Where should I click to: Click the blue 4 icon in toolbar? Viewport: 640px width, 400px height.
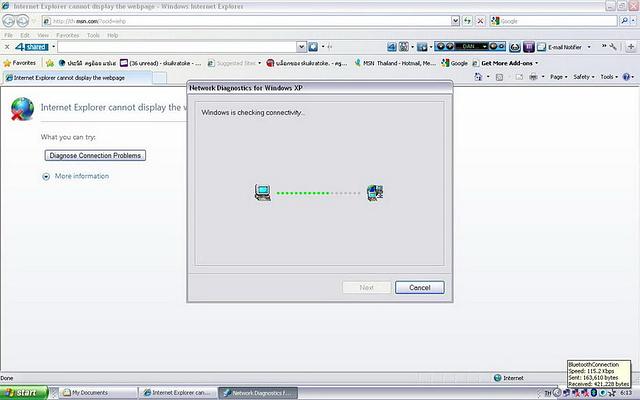pyautogui.click(x=391, y=47)
